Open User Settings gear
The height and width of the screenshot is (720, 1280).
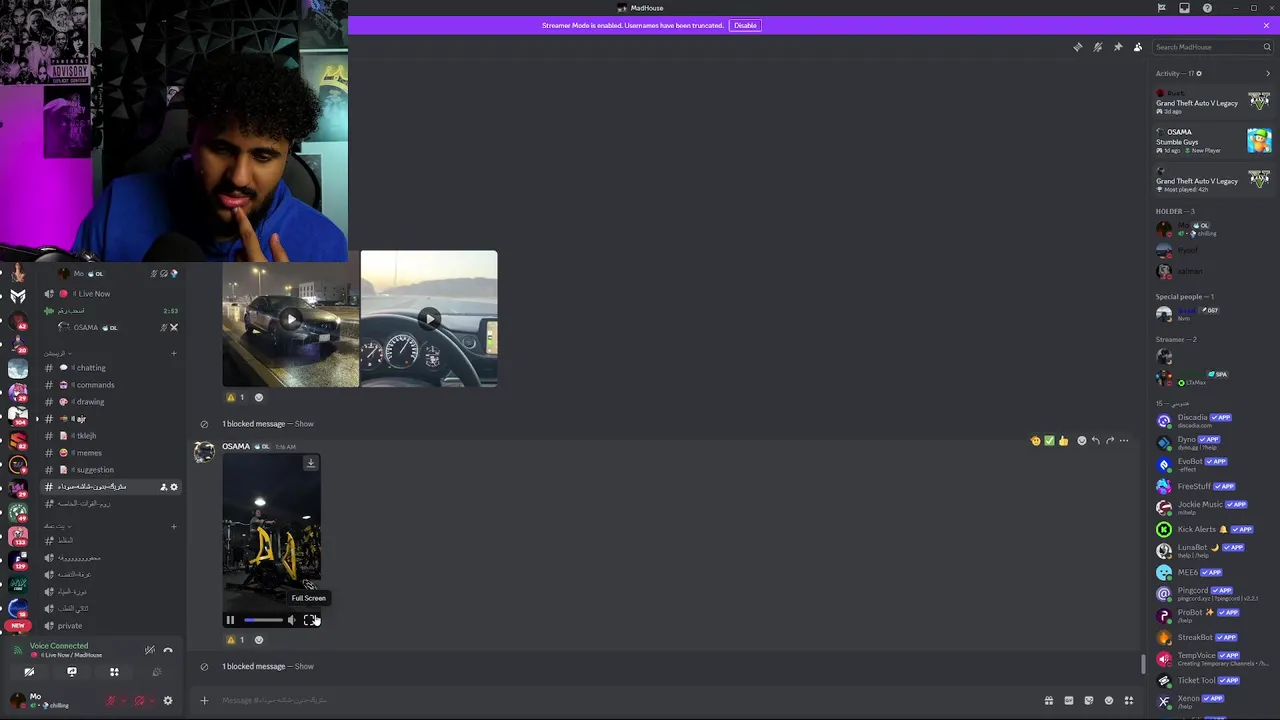[x=168, y=701]
